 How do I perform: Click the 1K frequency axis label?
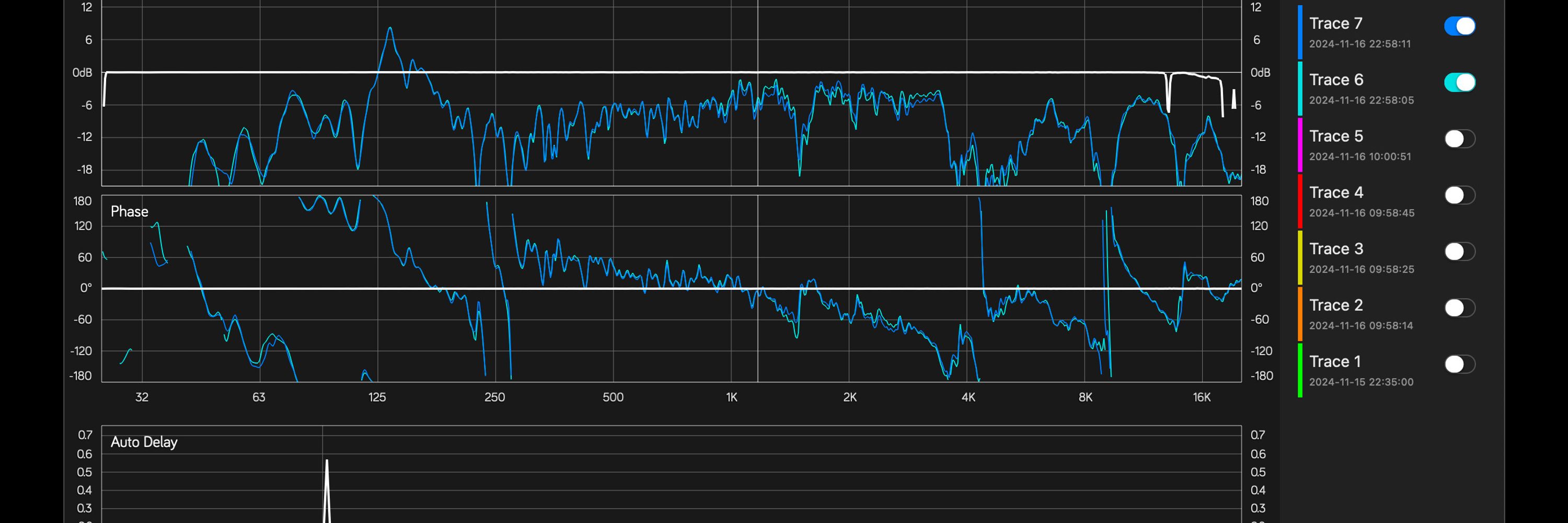731,397
